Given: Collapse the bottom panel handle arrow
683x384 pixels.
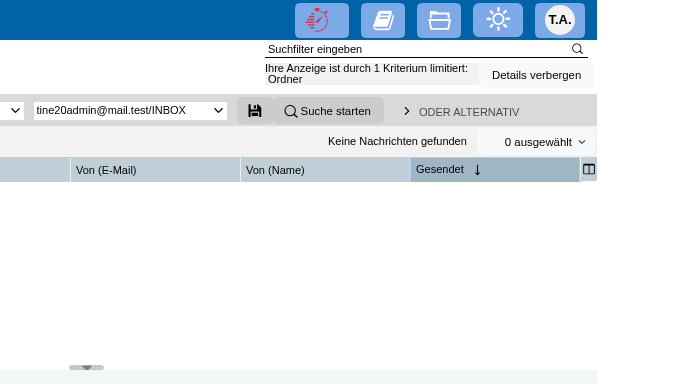Looking at the screenshot, I should pos(86,367).
